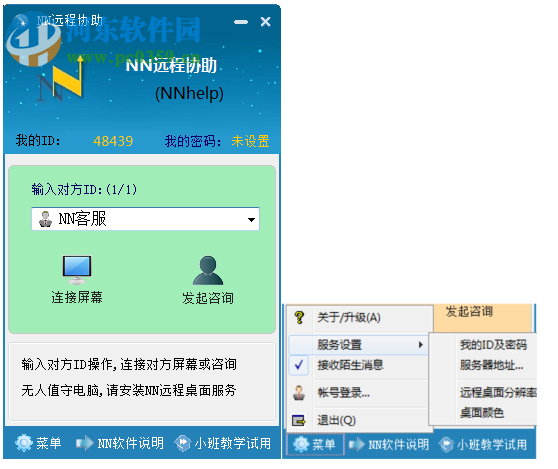Viewport: 558px width, 469px height.
Task: Click the hint text 无人值守电脑,请安装NN远程桌面服务
Action: [129, 390]
